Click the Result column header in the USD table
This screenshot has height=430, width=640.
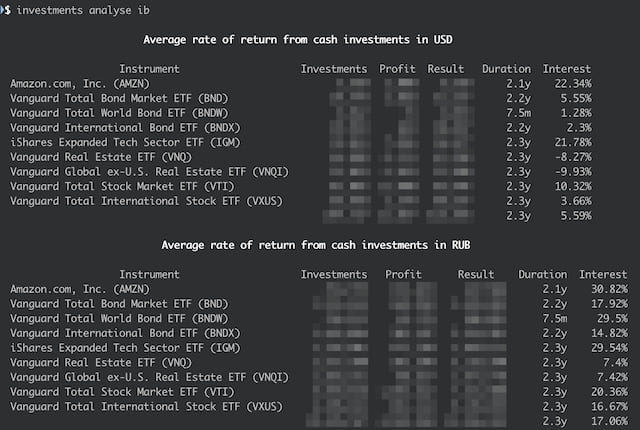[x=446, y=69]
